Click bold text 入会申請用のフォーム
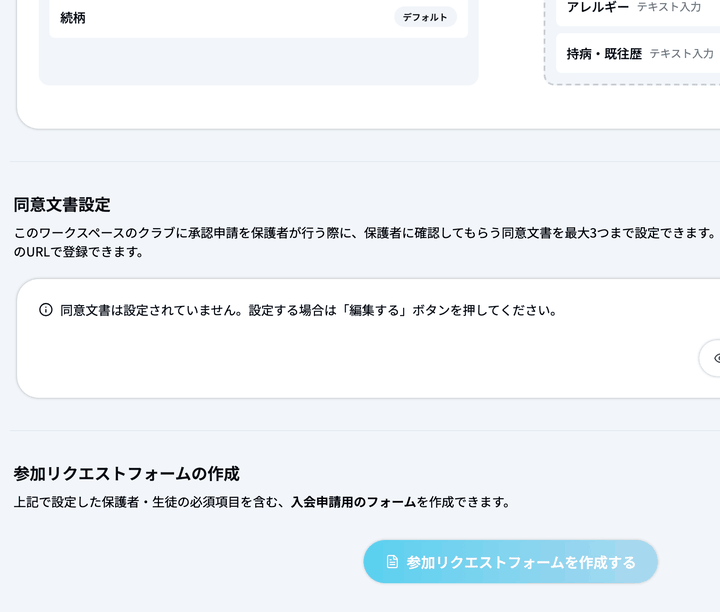 354,502
